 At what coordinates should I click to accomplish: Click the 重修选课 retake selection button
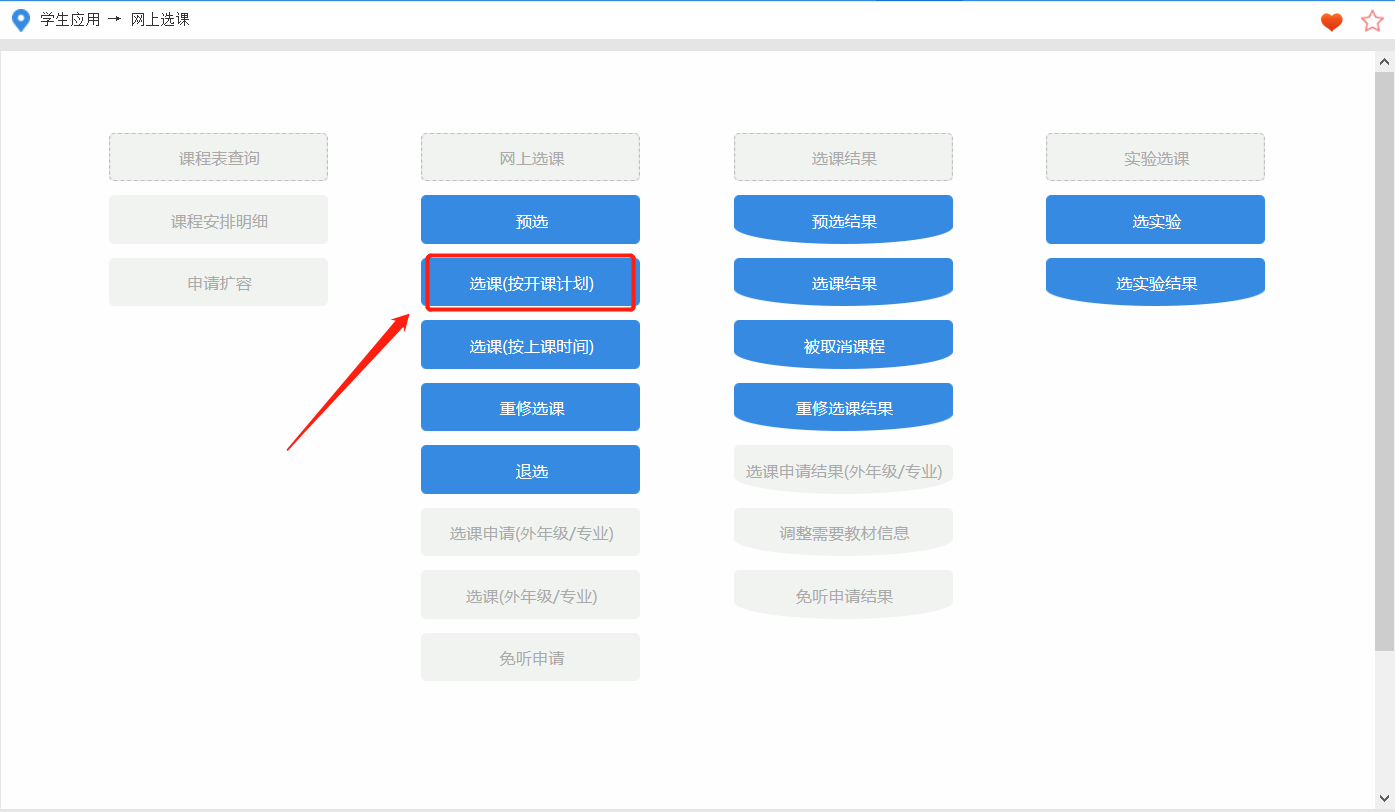coord(530,407)
